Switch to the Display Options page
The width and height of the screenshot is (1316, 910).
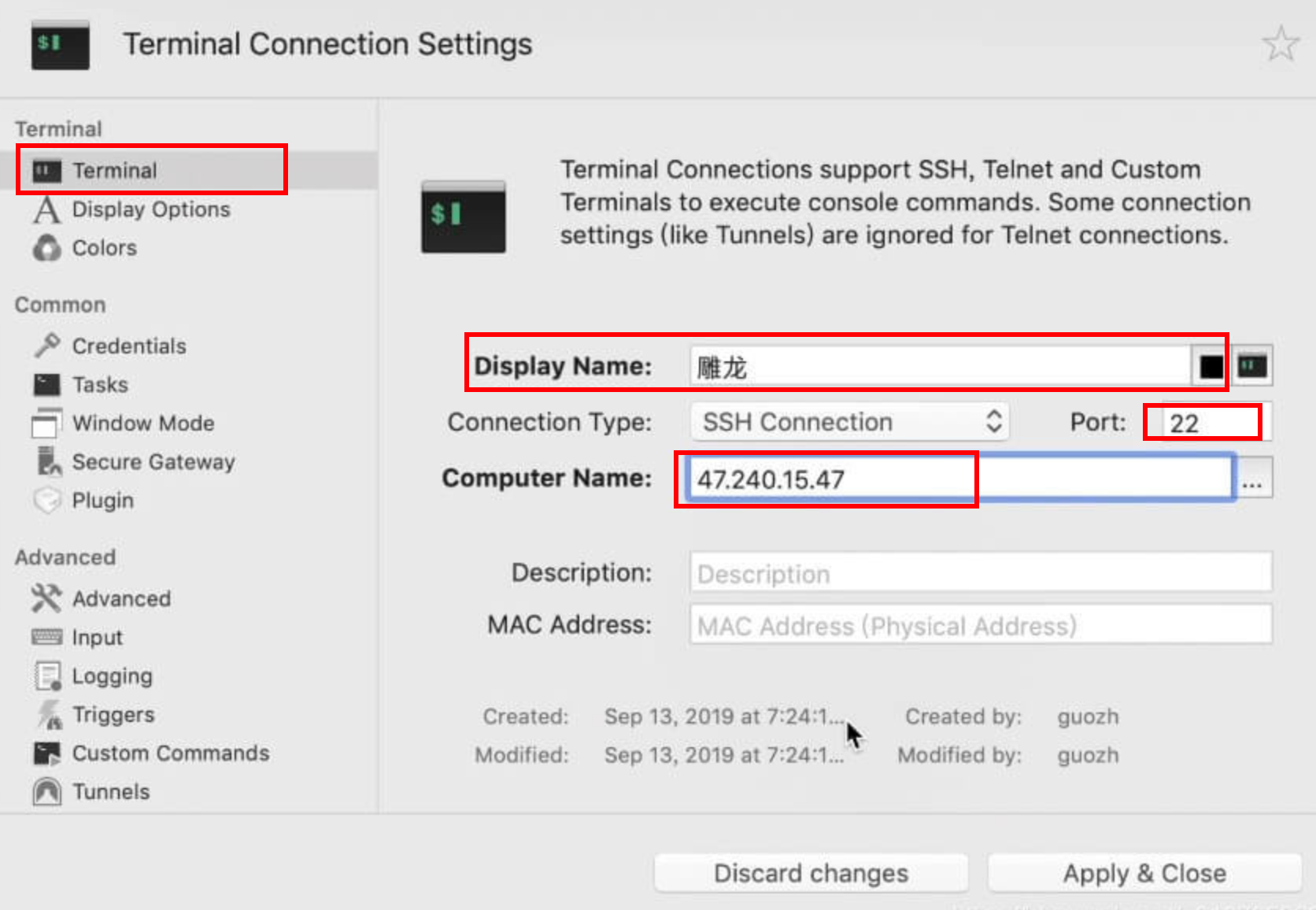pos(151,209)
